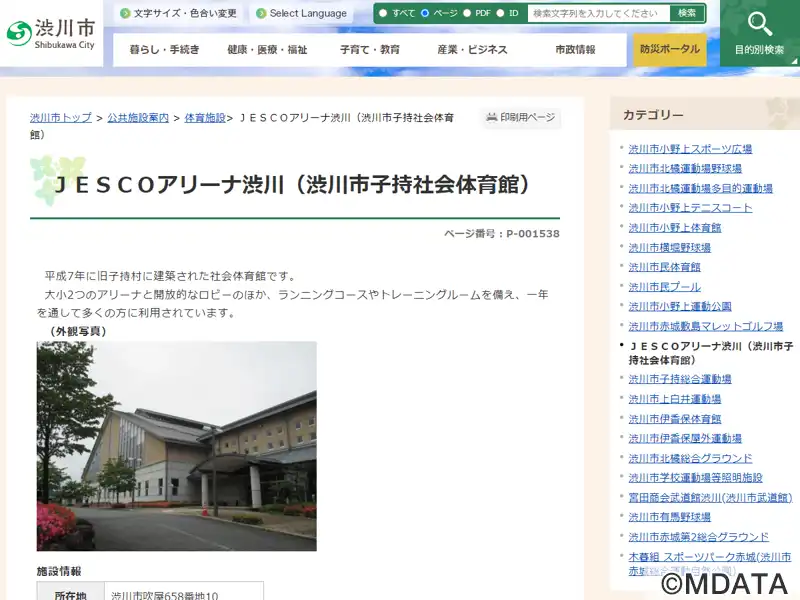Open 宮田商会武道館渋川 category link
The width and height of the screenshot is (800, 600).
pyautogui.click(x=711, y=497)
